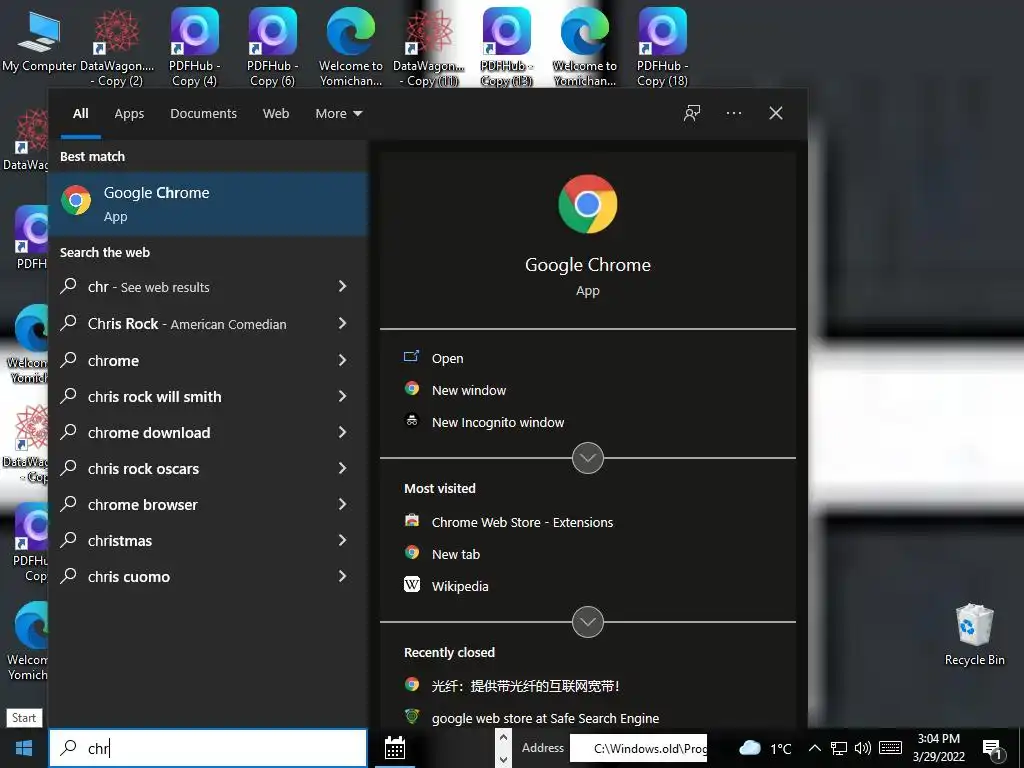Select the My Computer desktop icon
This screenshot has width=1024, height=768.
[x=39, y=42]
